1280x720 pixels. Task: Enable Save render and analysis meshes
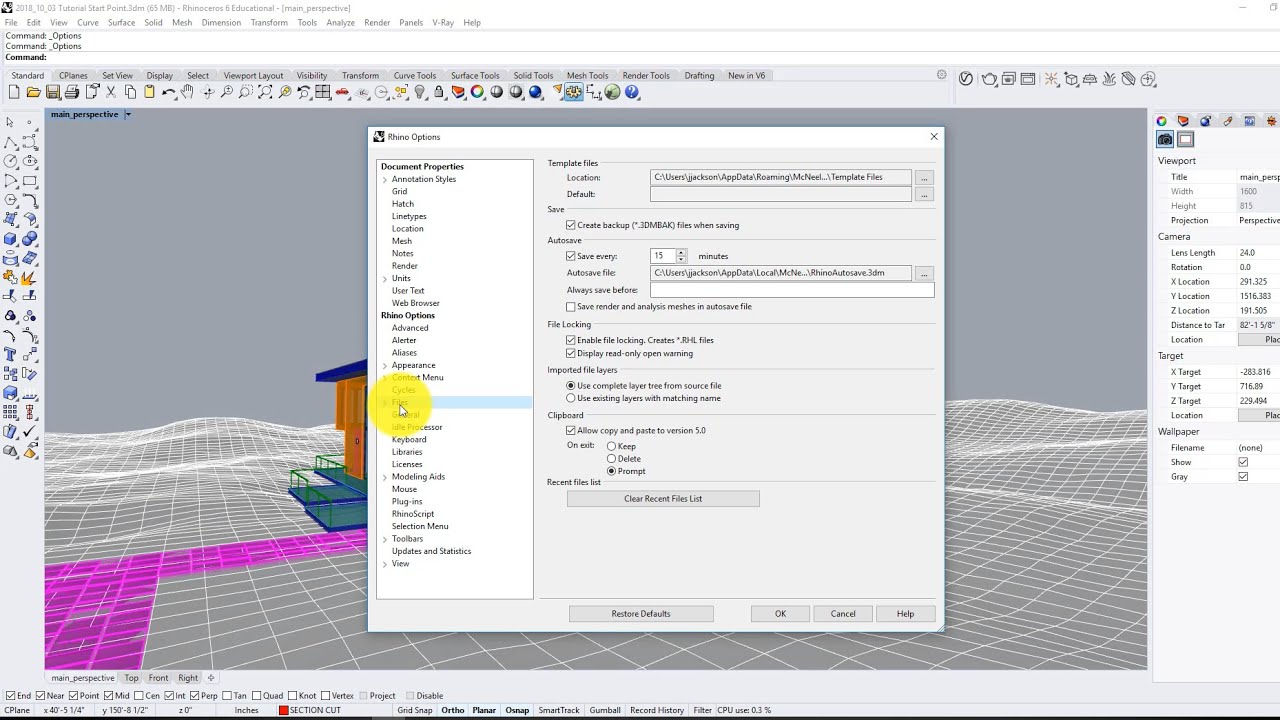point(571,306)
